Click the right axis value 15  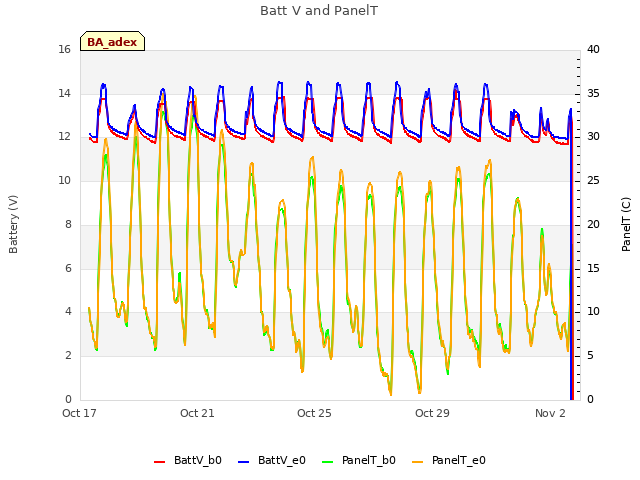(x=593, y=268)
